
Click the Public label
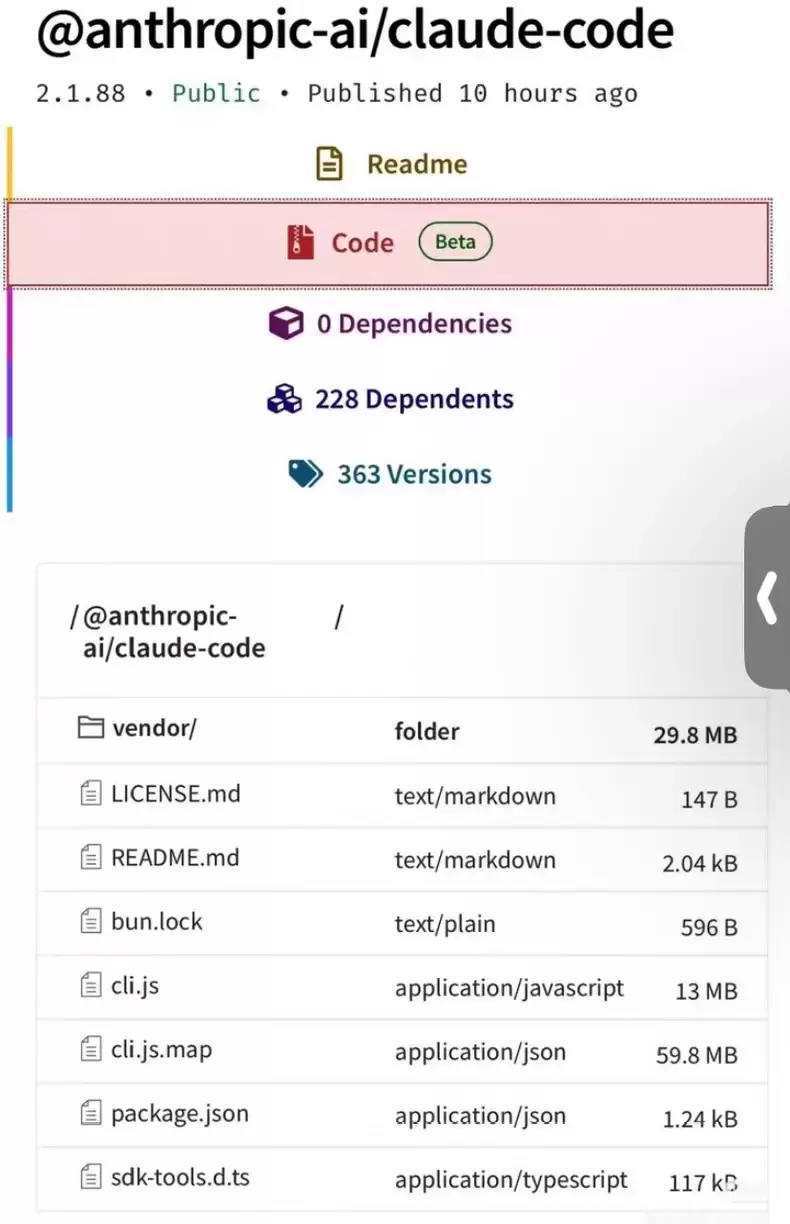click(x=216, y=94)
